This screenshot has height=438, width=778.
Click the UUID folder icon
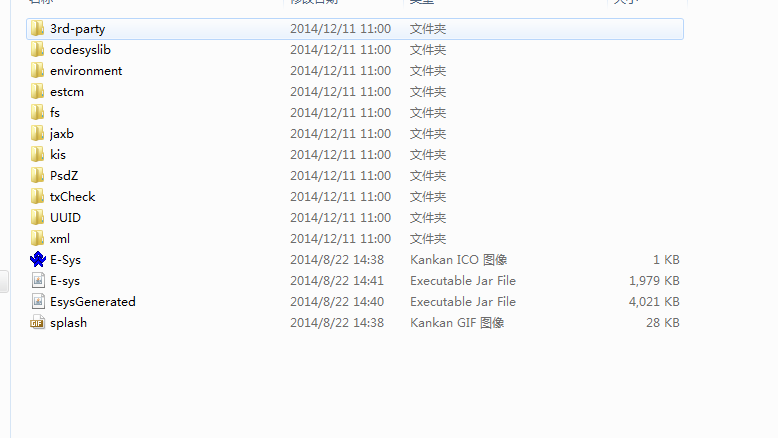click(x=37, y=217)
